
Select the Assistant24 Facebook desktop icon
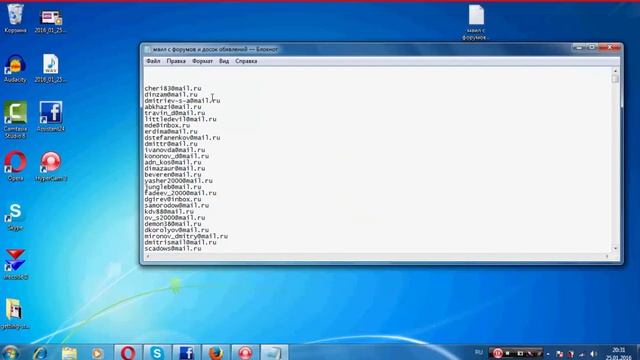(51, 116)
